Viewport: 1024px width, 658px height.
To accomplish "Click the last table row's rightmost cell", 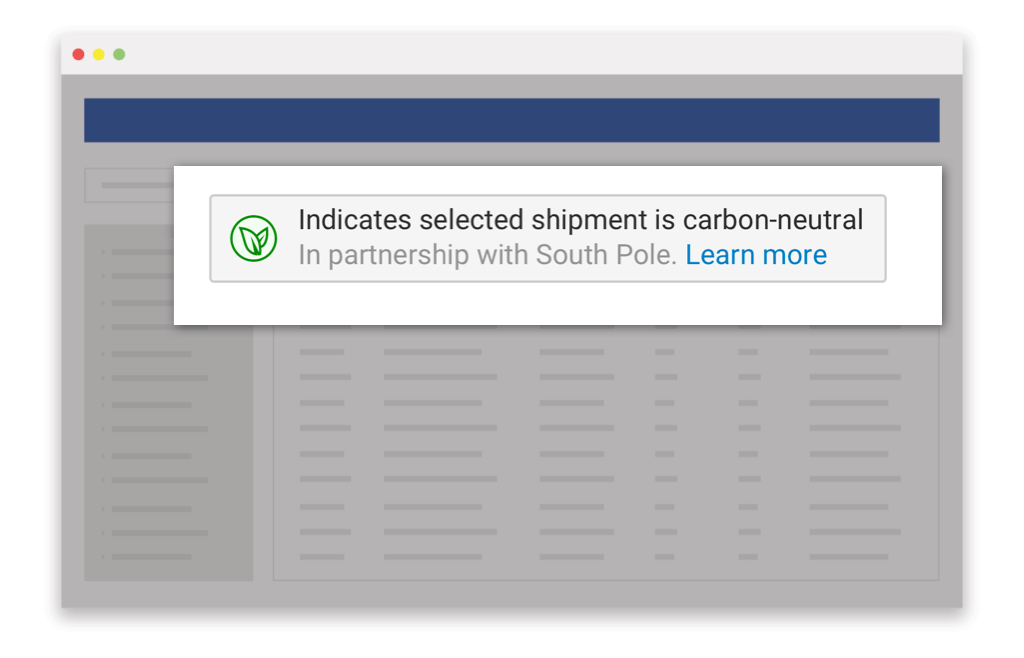I will click(849, 557).
